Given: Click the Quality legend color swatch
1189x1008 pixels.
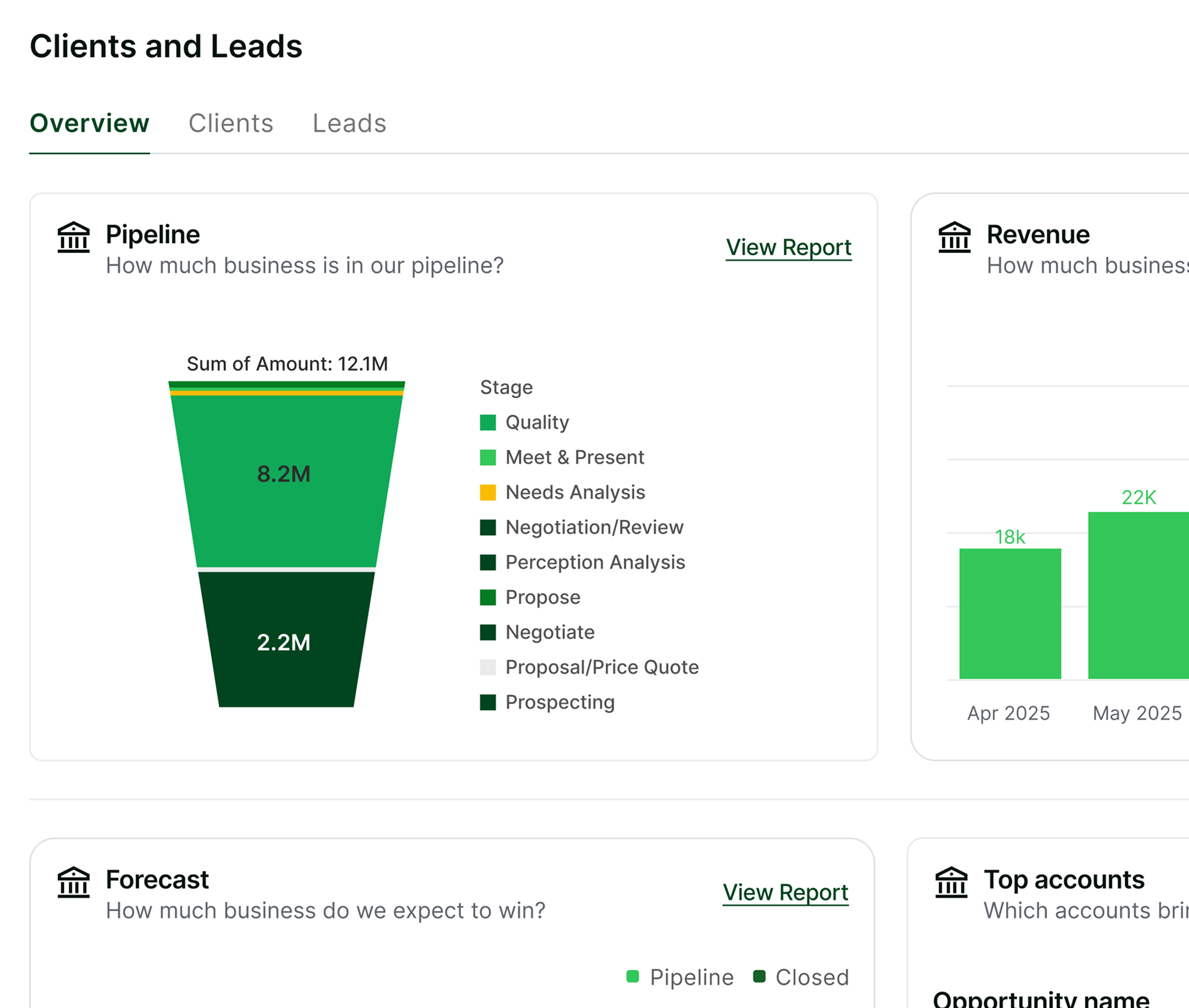Looking at the screenshot, I should (488, 422).
